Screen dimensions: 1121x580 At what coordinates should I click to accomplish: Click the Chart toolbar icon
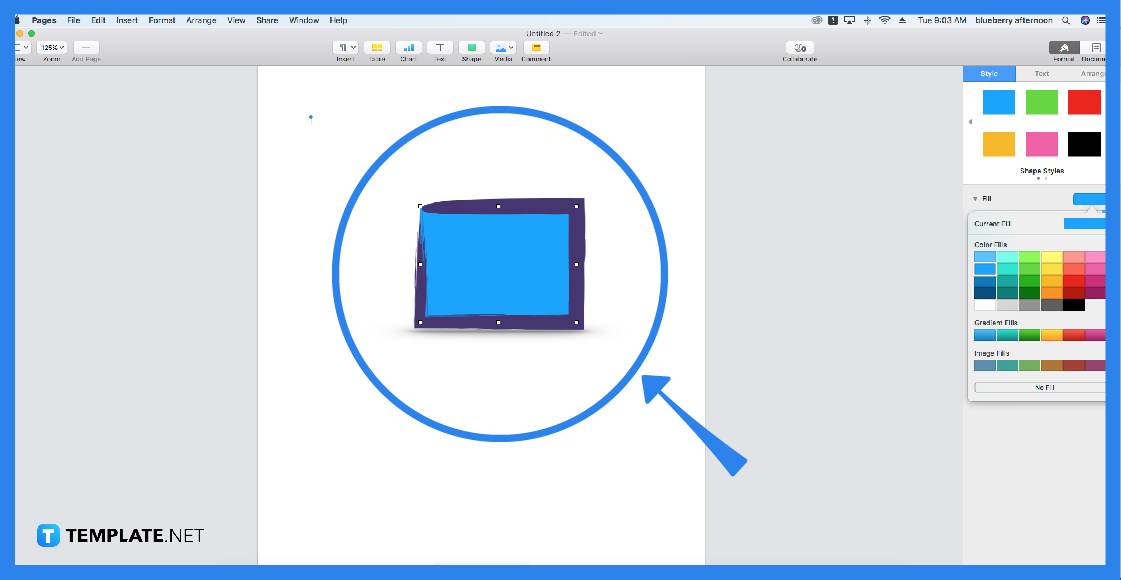pos(408,48)
